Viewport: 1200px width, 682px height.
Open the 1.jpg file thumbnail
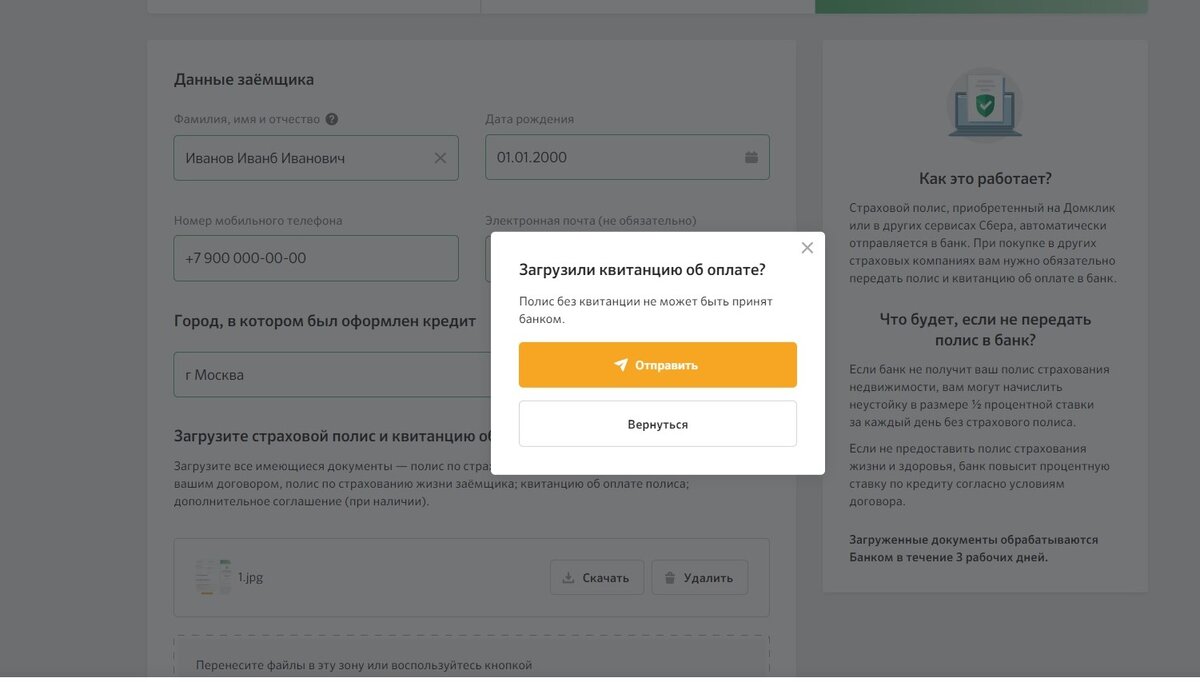tap(212, 577)
